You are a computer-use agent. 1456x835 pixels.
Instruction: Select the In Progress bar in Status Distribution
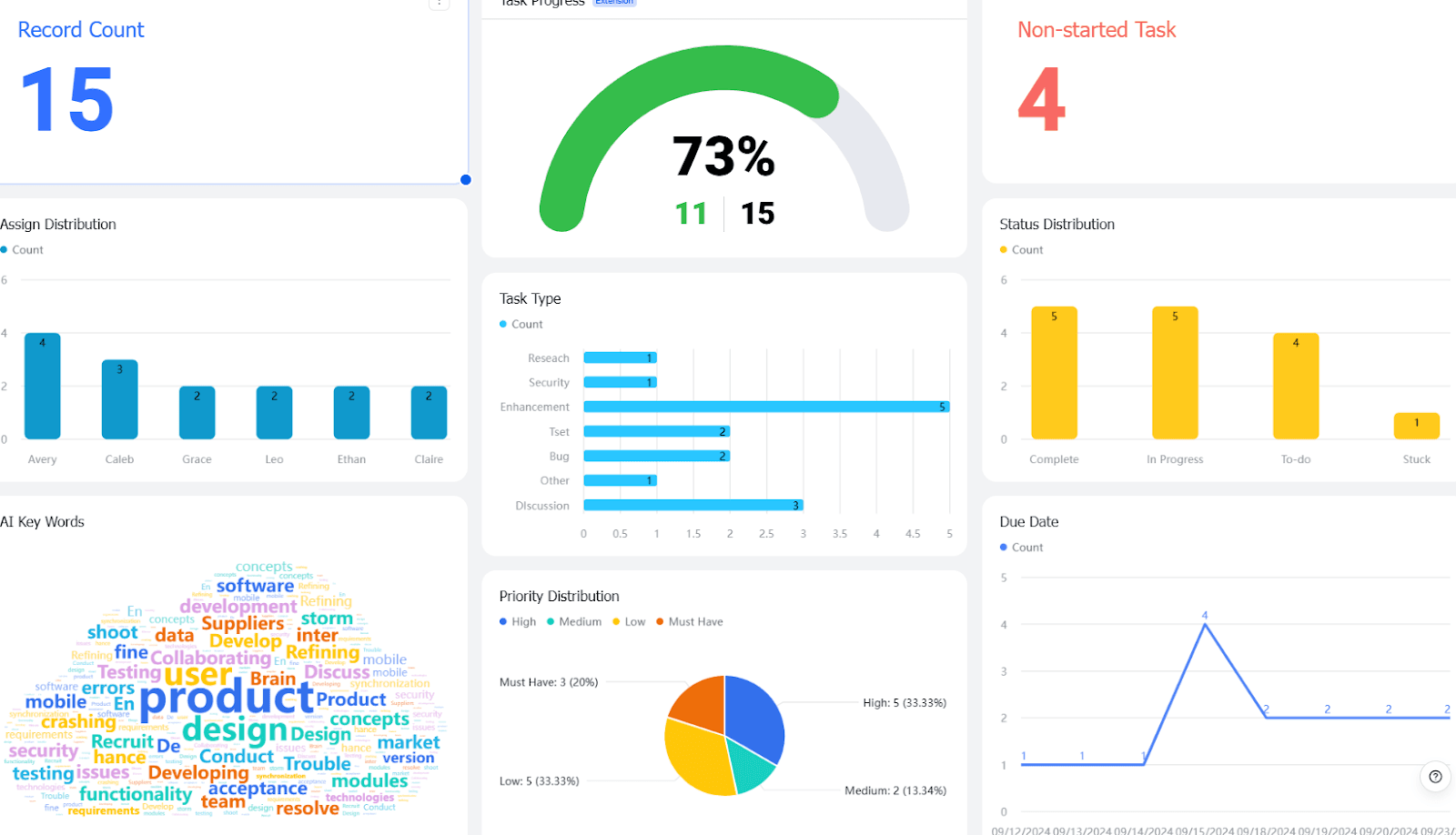(1175, 373)
